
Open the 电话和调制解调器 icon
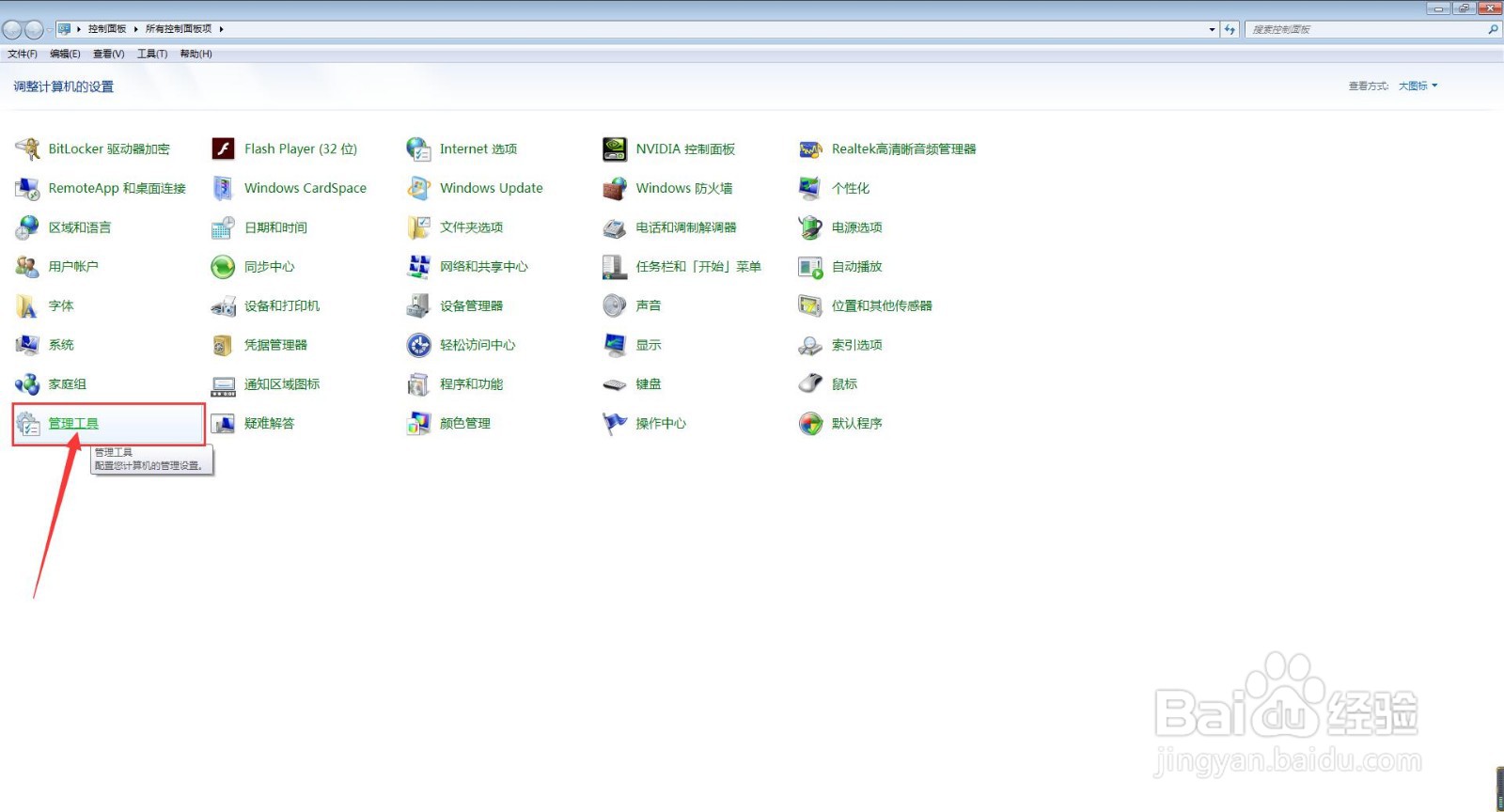coord(615,227)
